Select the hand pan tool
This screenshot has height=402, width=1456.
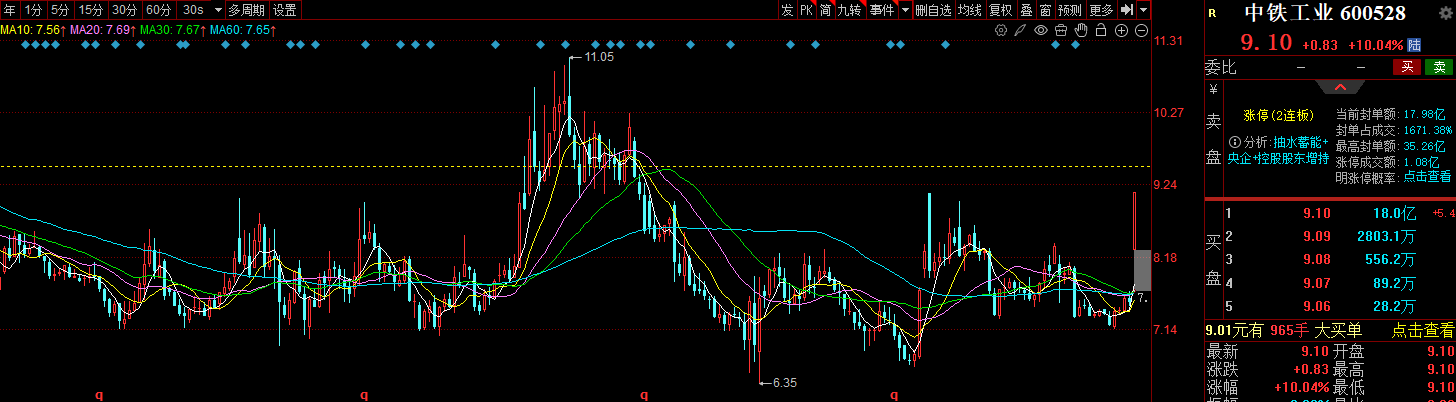(x=1081, y=30)
